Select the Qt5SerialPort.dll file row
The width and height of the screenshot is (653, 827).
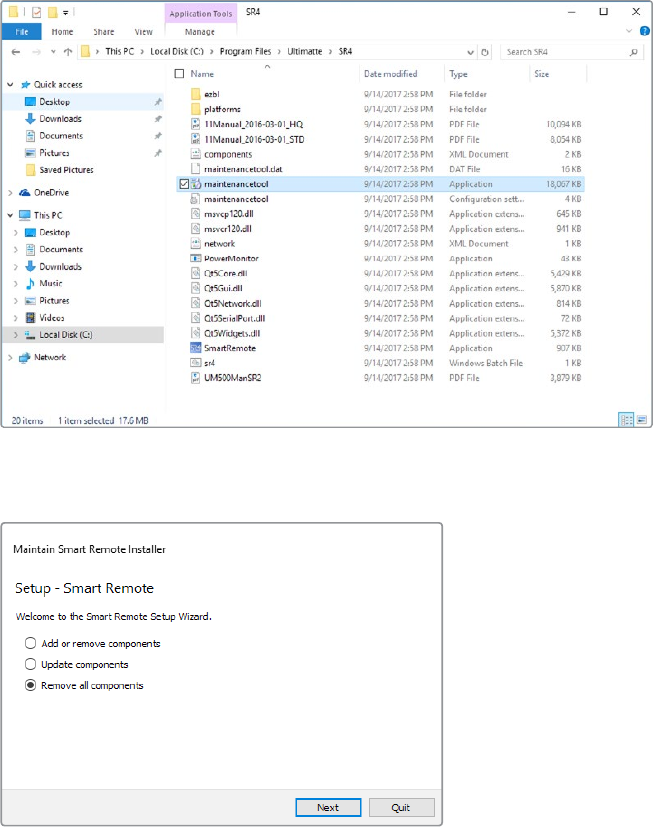[x=380, y=319]
